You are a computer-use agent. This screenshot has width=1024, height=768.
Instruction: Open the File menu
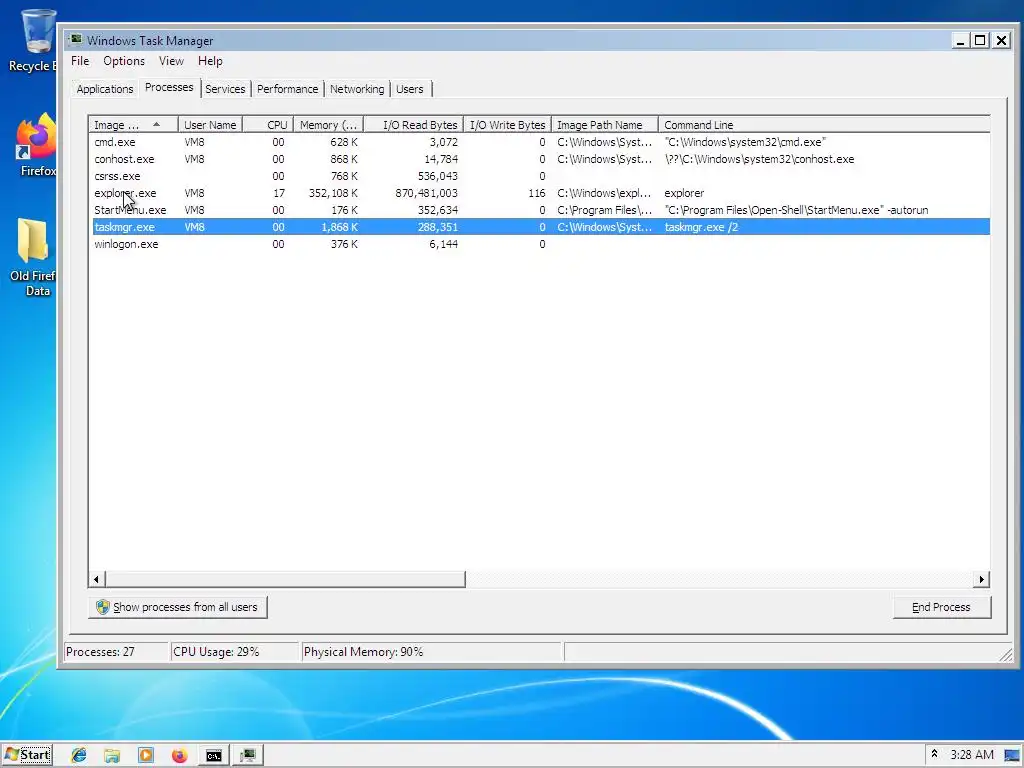tap(80, 61)
